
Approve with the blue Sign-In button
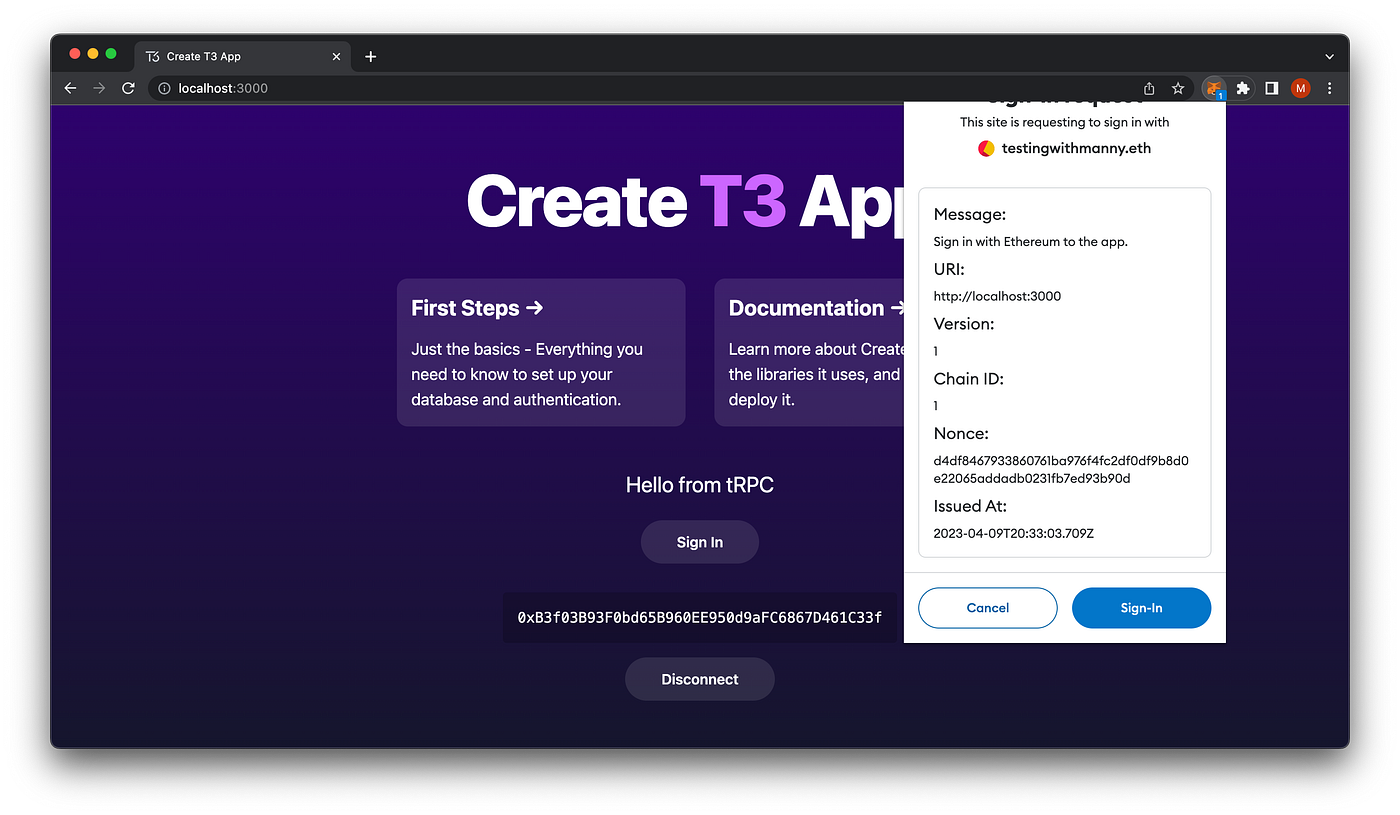1141,607
